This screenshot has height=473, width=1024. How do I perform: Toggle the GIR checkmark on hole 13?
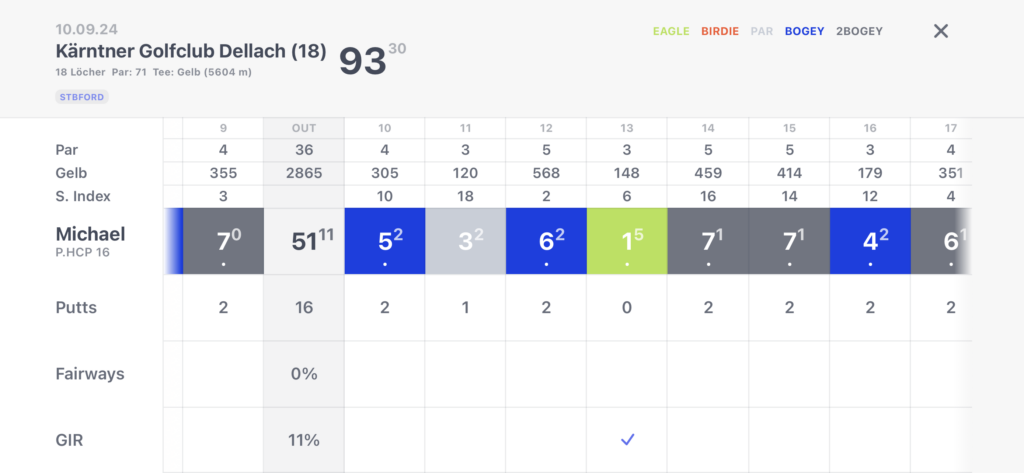[x=627, y=440]
